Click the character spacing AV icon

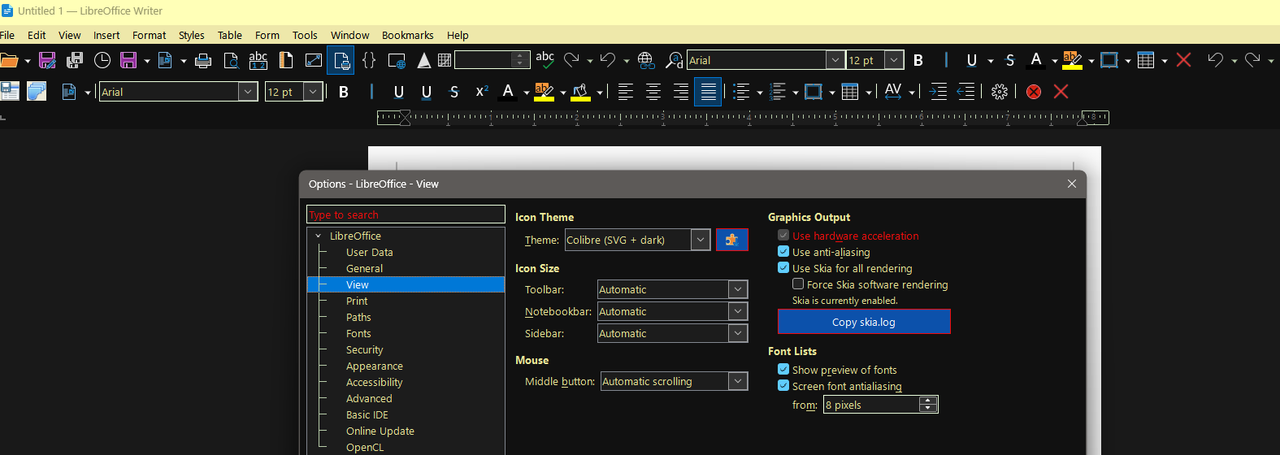893,92
